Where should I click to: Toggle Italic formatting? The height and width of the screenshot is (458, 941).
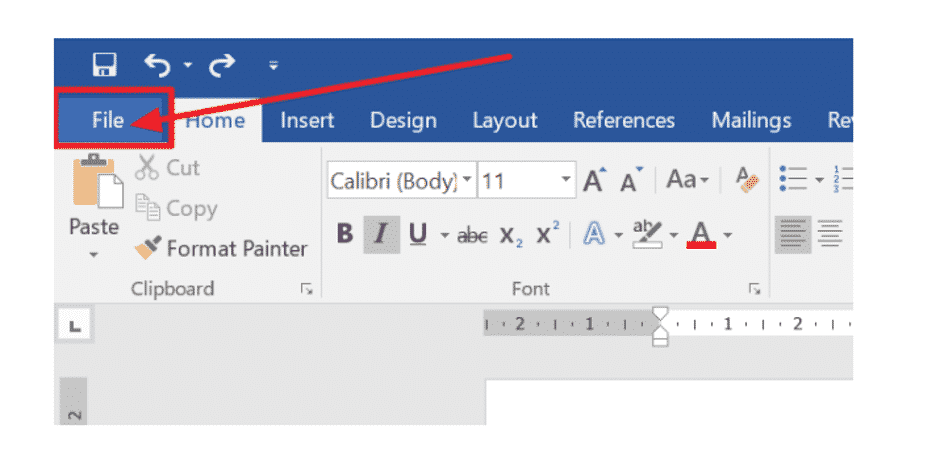(x=381, y=234)
